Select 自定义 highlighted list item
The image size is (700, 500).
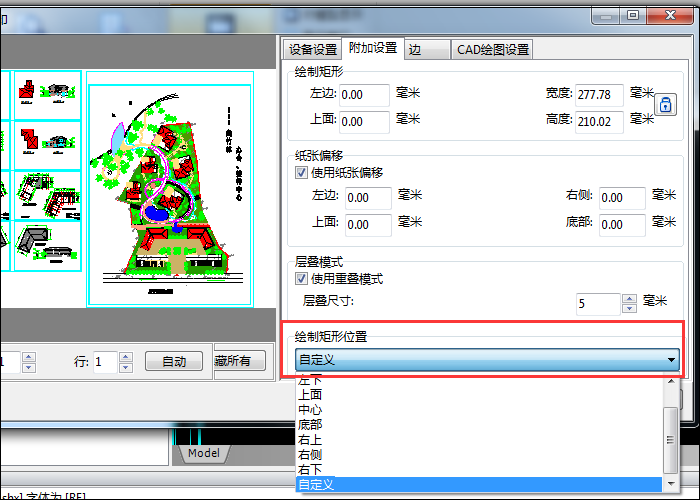tap(316, 484)
